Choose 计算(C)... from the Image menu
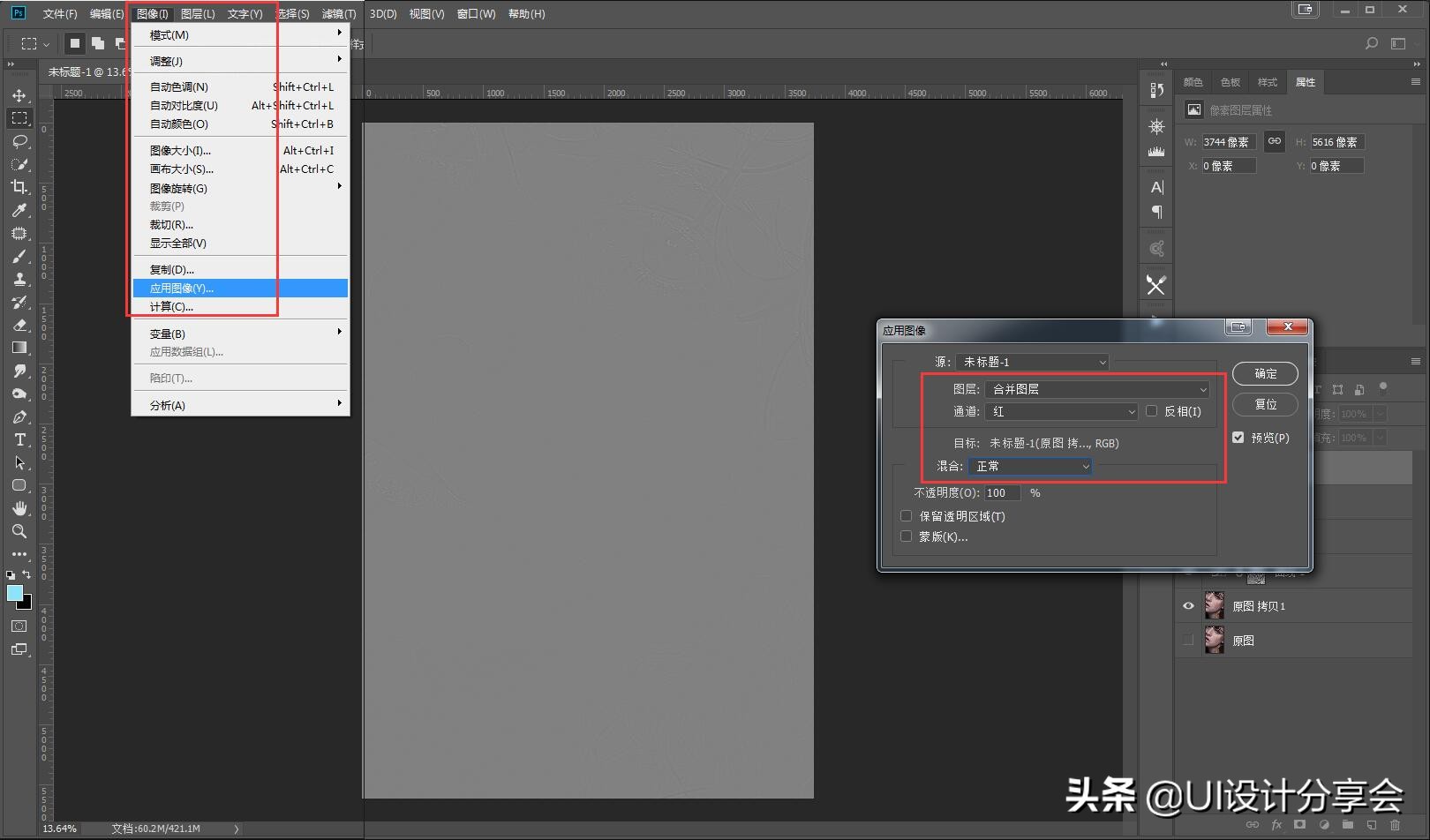This screenshot has width=1430, height=840. [171, 307]
